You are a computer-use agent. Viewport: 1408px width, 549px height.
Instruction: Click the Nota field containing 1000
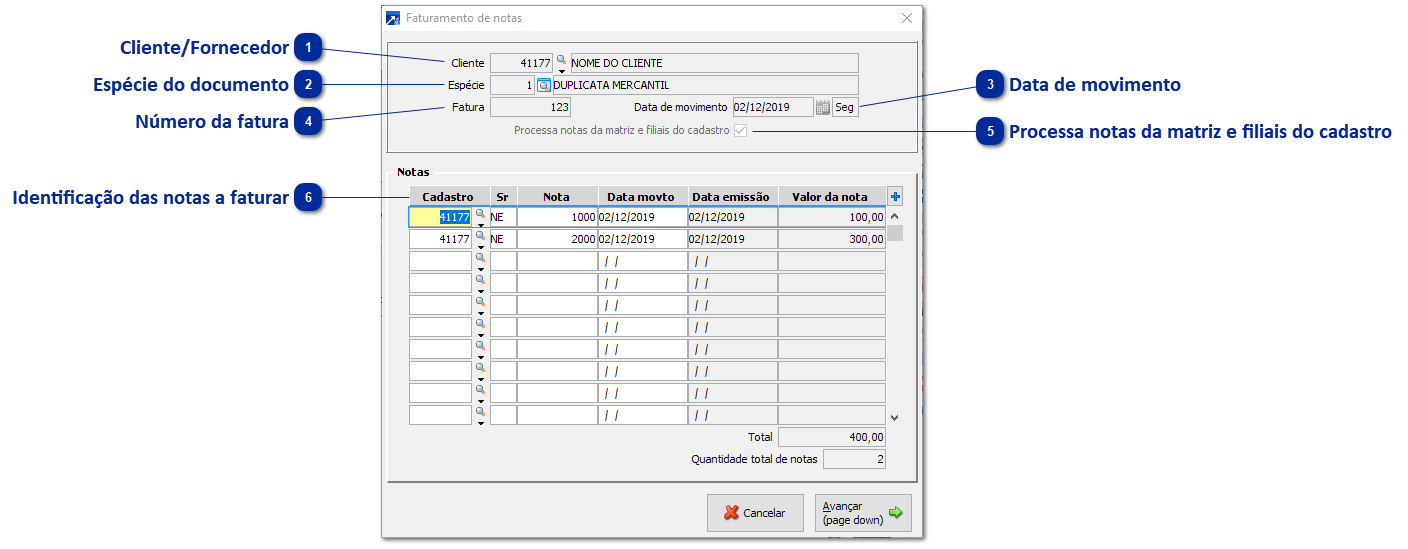coord(557,217)
